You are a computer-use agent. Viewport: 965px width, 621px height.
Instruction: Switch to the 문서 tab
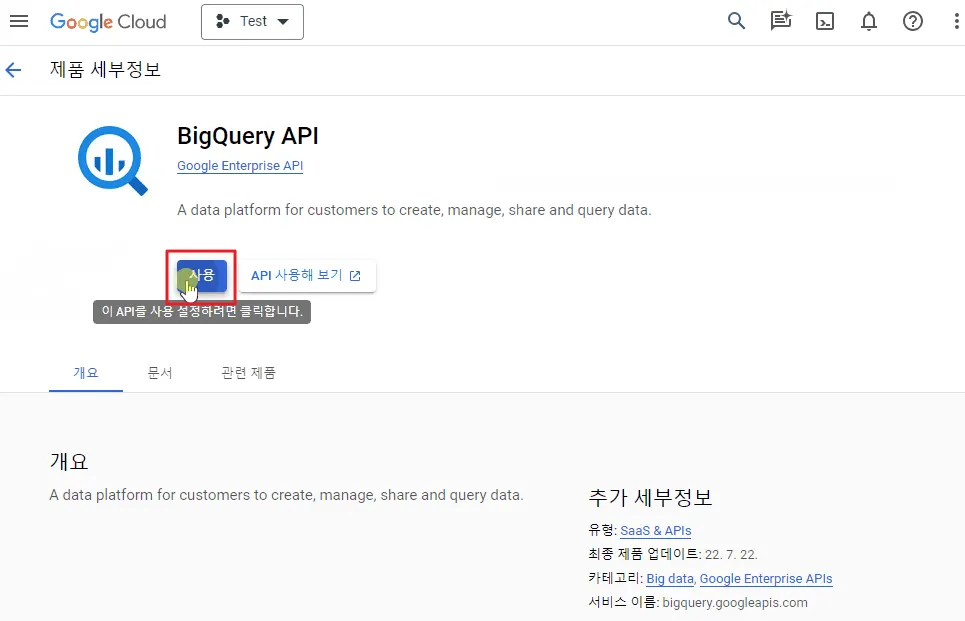pos(159,373)
